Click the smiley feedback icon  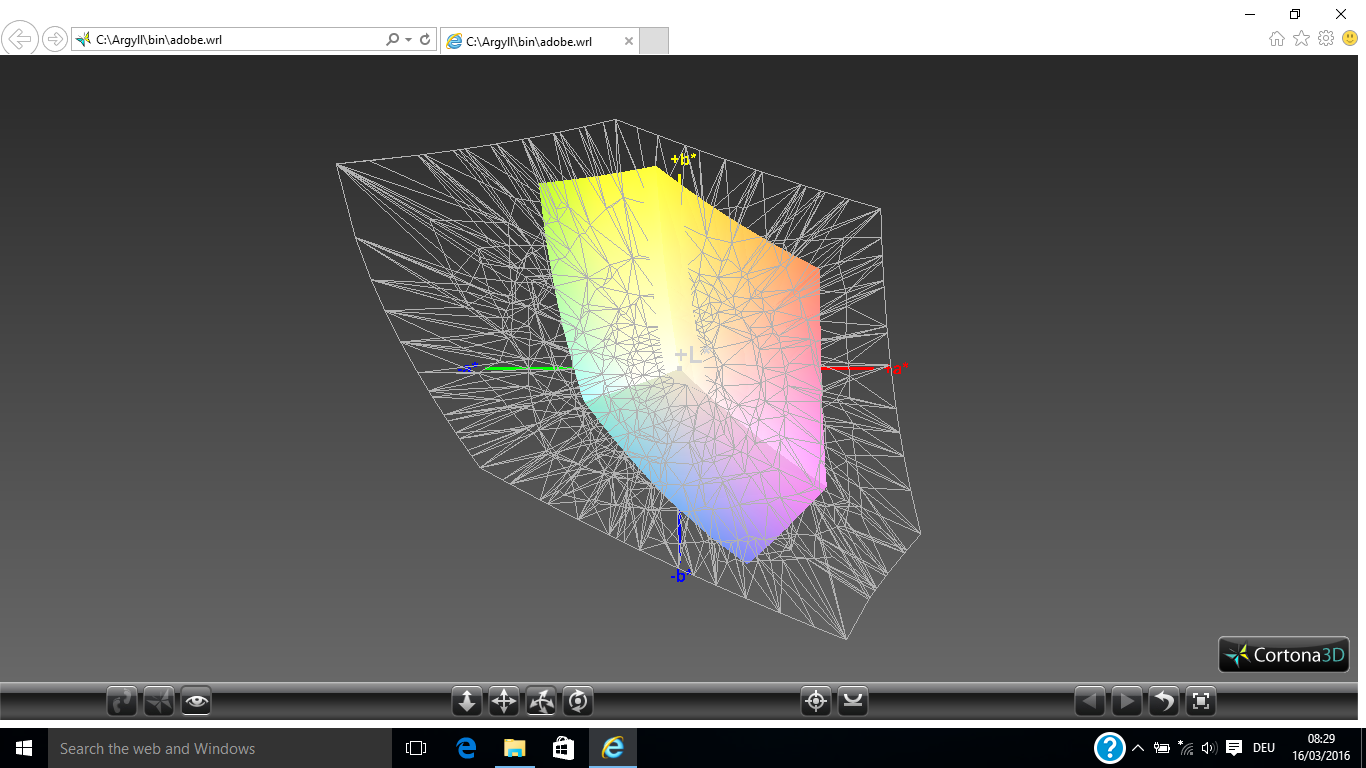(x=1350, y=39)
